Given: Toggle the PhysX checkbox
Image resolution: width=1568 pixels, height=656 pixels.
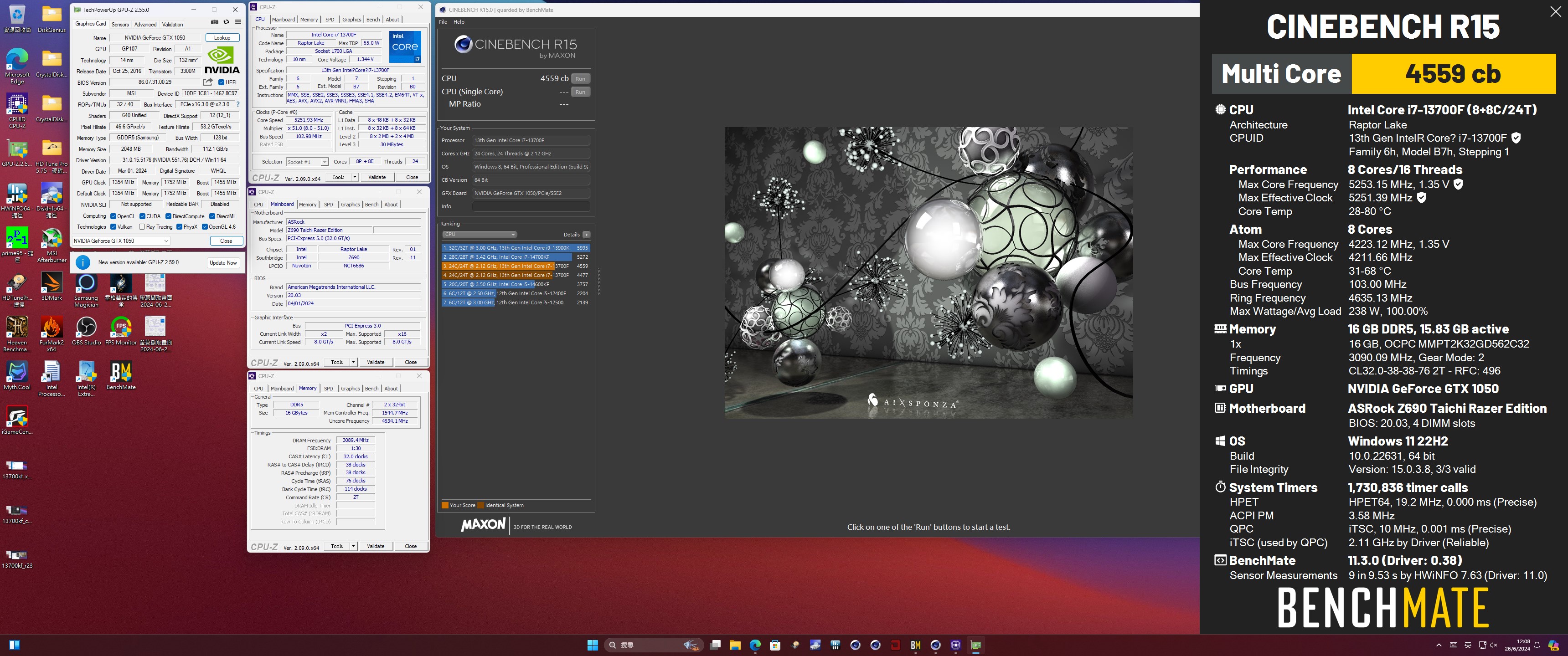Looking at the screenshot, I should [x=180, y=227].
